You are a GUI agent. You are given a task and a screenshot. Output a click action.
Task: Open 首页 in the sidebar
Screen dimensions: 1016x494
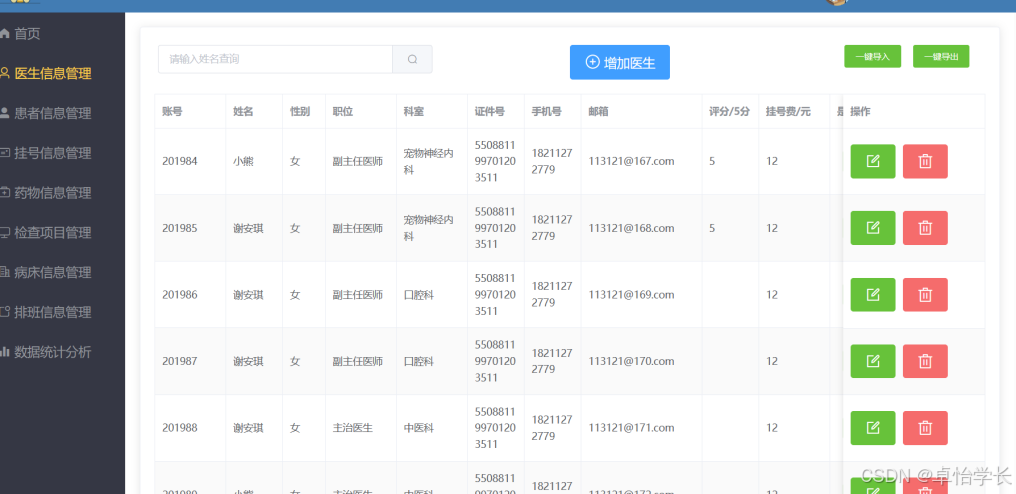tap(62, 34)
